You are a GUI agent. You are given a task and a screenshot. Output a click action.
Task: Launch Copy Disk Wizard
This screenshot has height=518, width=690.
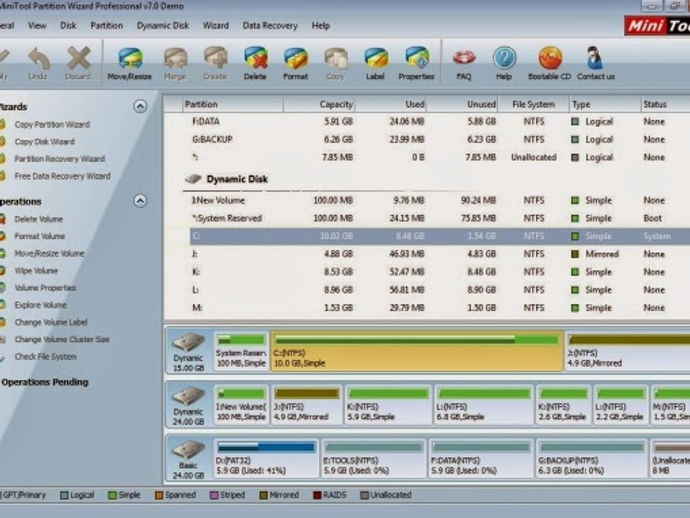tap(44, 142)
